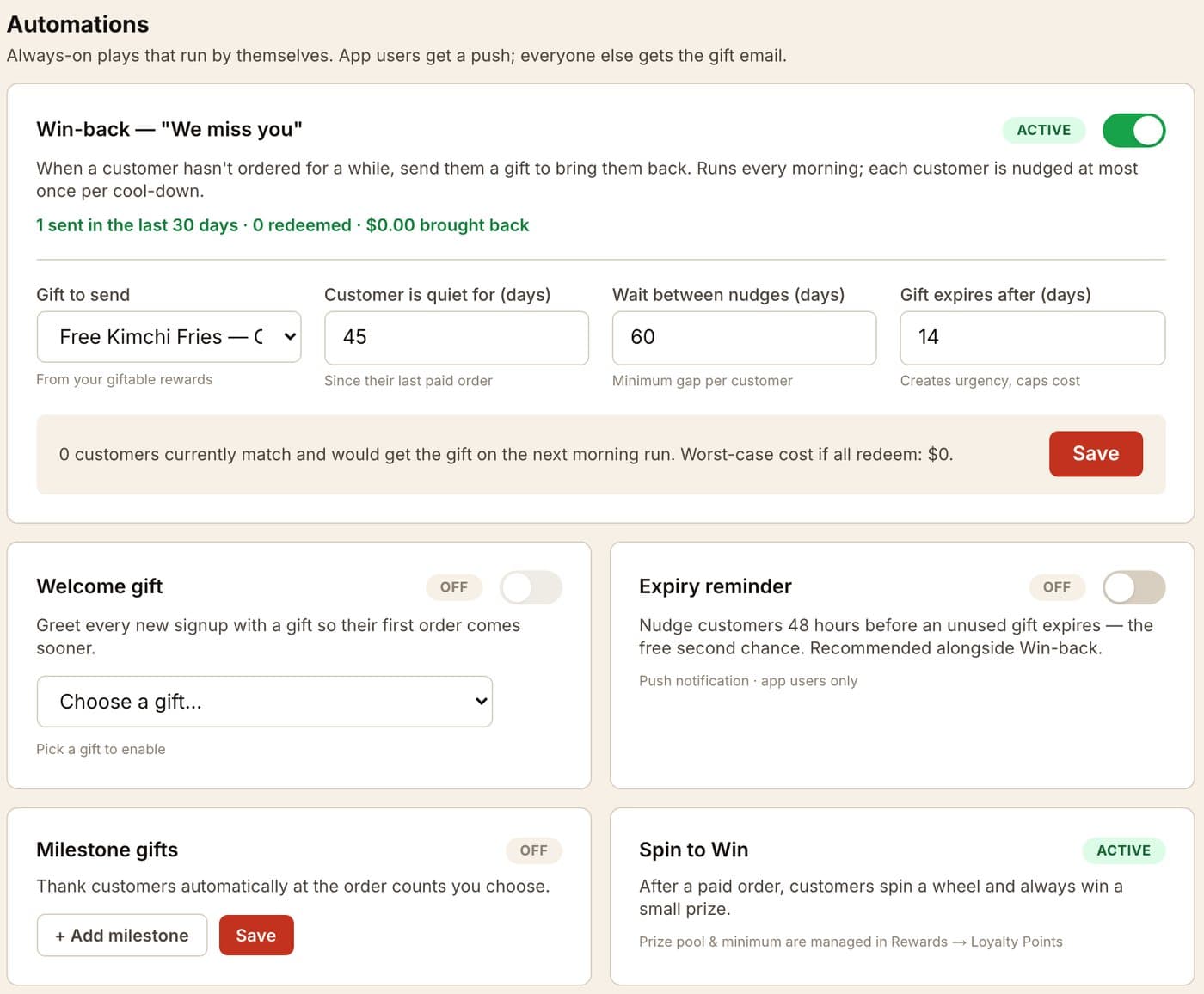Click the Expiry reminder OFF badge
Viewport: 1204px width, 994px height.
pos(1057,587)
